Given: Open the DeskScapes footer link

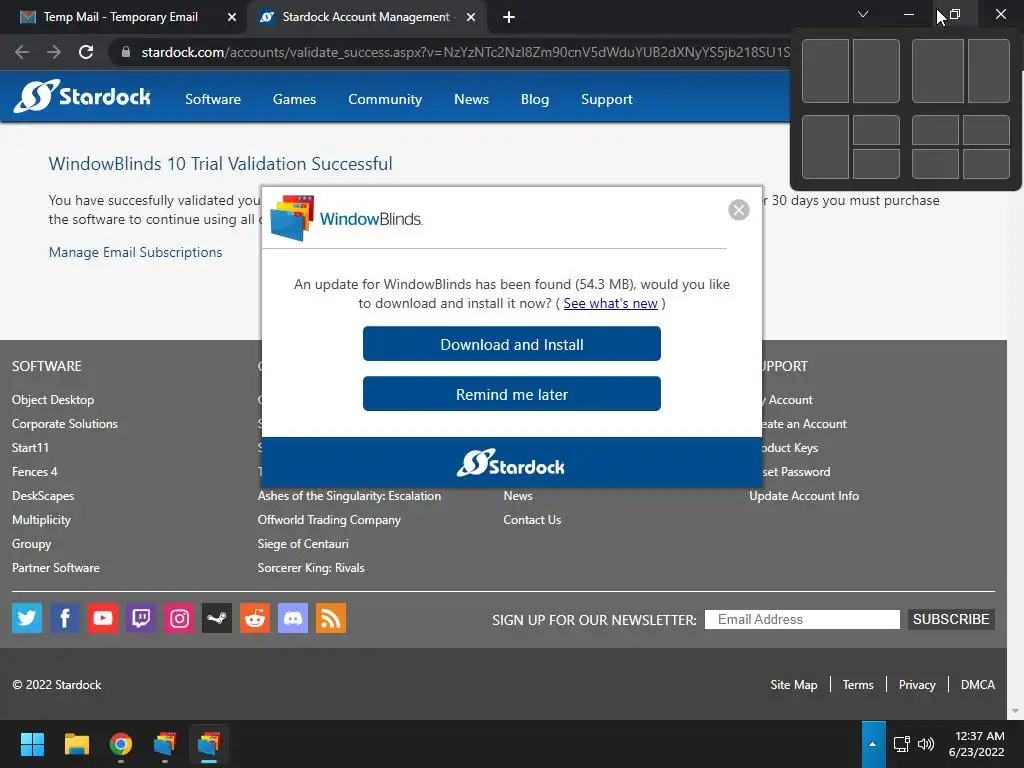Looking at the screenshot, I should (x=43, y=496).
